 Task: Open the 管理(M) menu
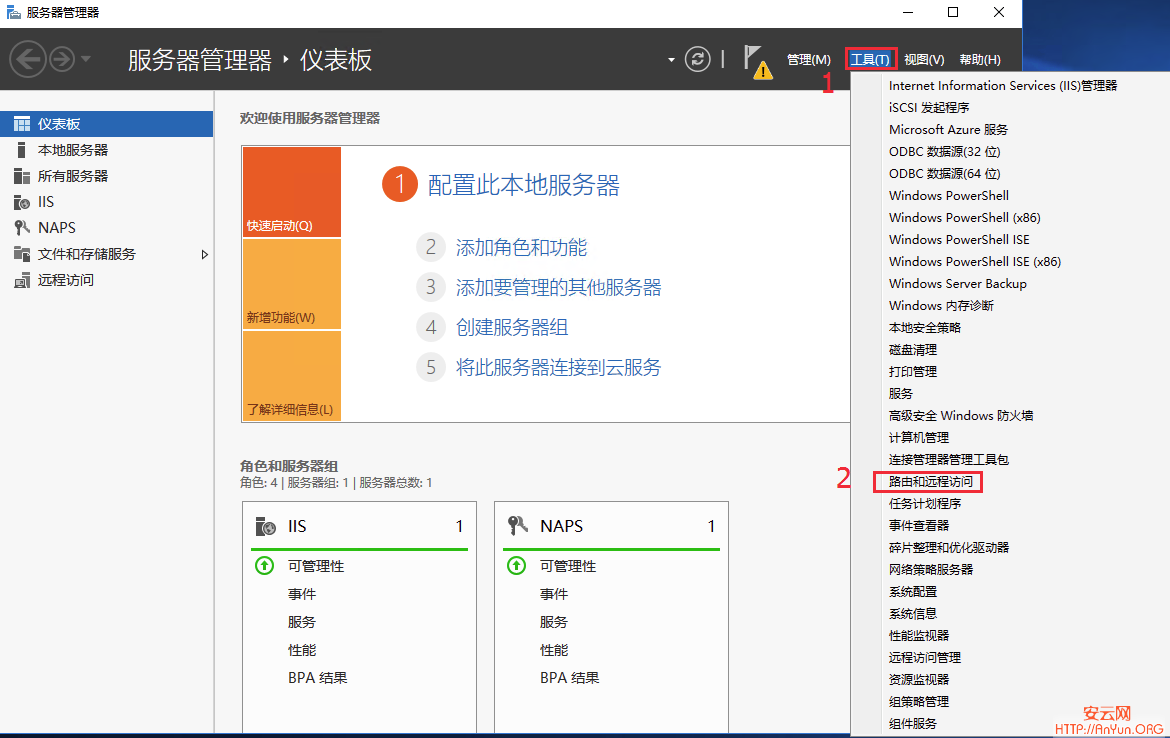(808, 60)
